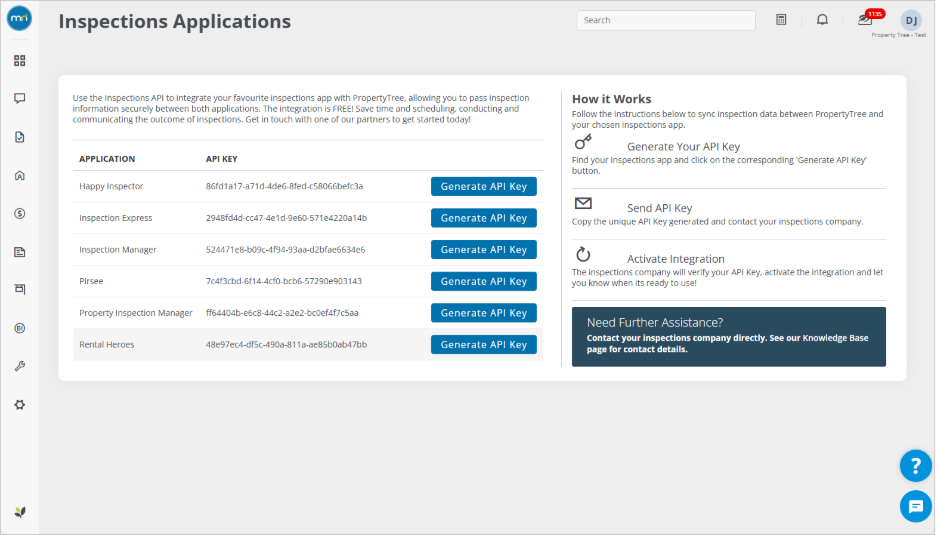The image size is (936, 535).
Task: Click the Need Further Assistance banner
Action: pyautogui.click(x=728, y=337)
